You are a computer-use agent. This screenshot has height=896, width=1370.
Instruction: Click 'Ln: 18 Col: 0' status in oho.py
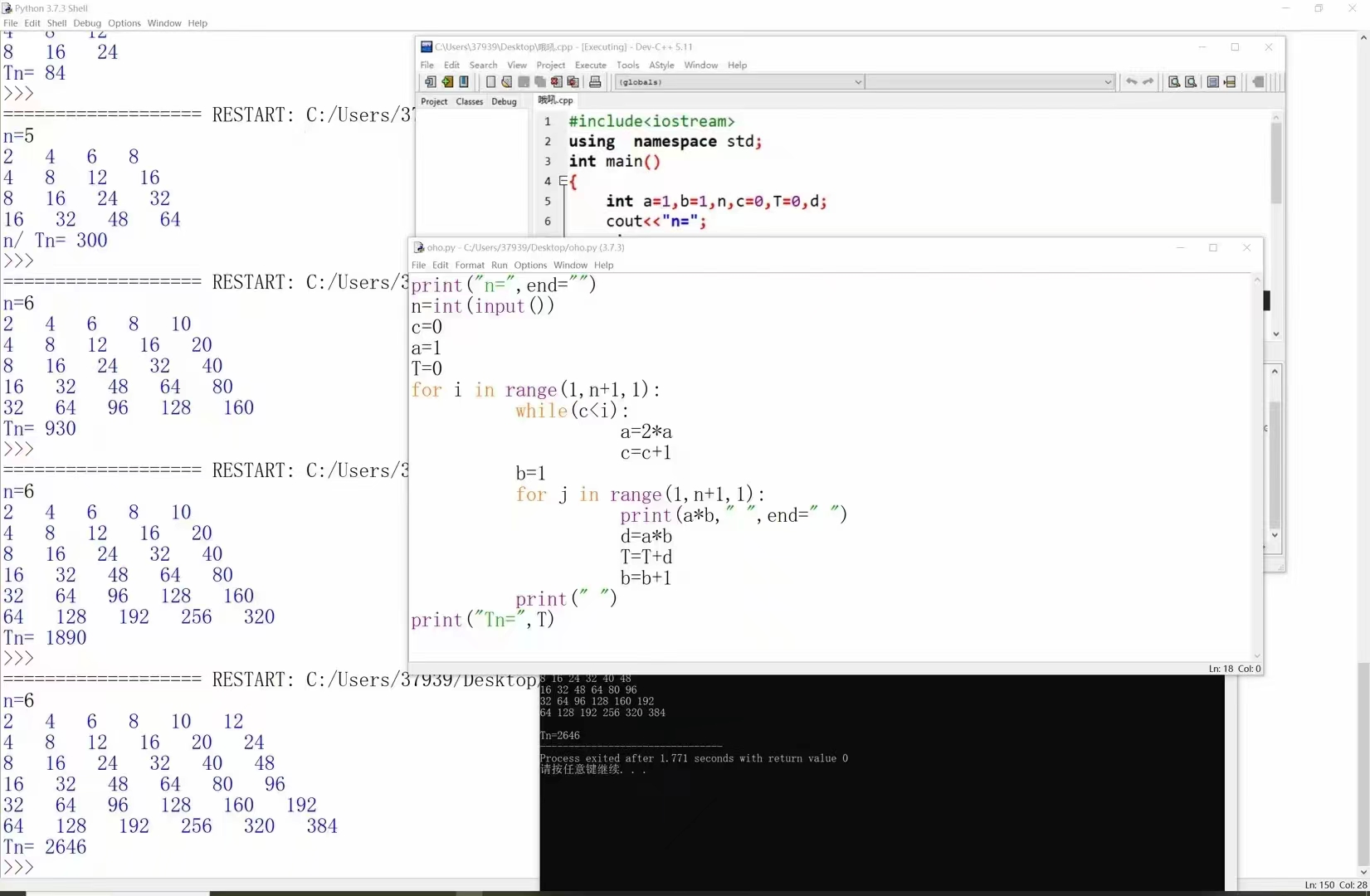1235,669
